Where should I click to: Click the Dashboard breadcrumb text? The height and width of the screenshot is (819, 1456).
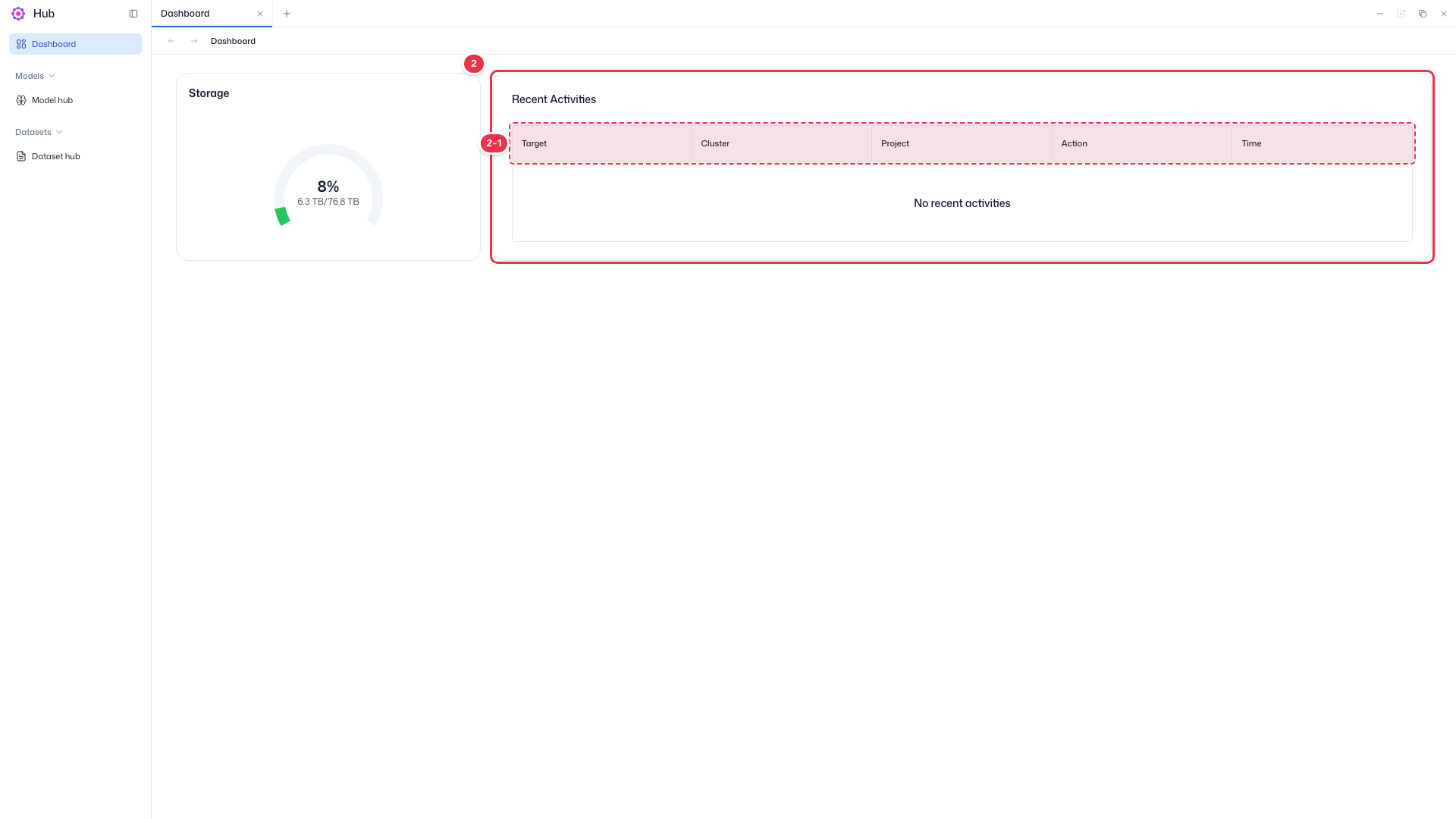tap(233, 41)
